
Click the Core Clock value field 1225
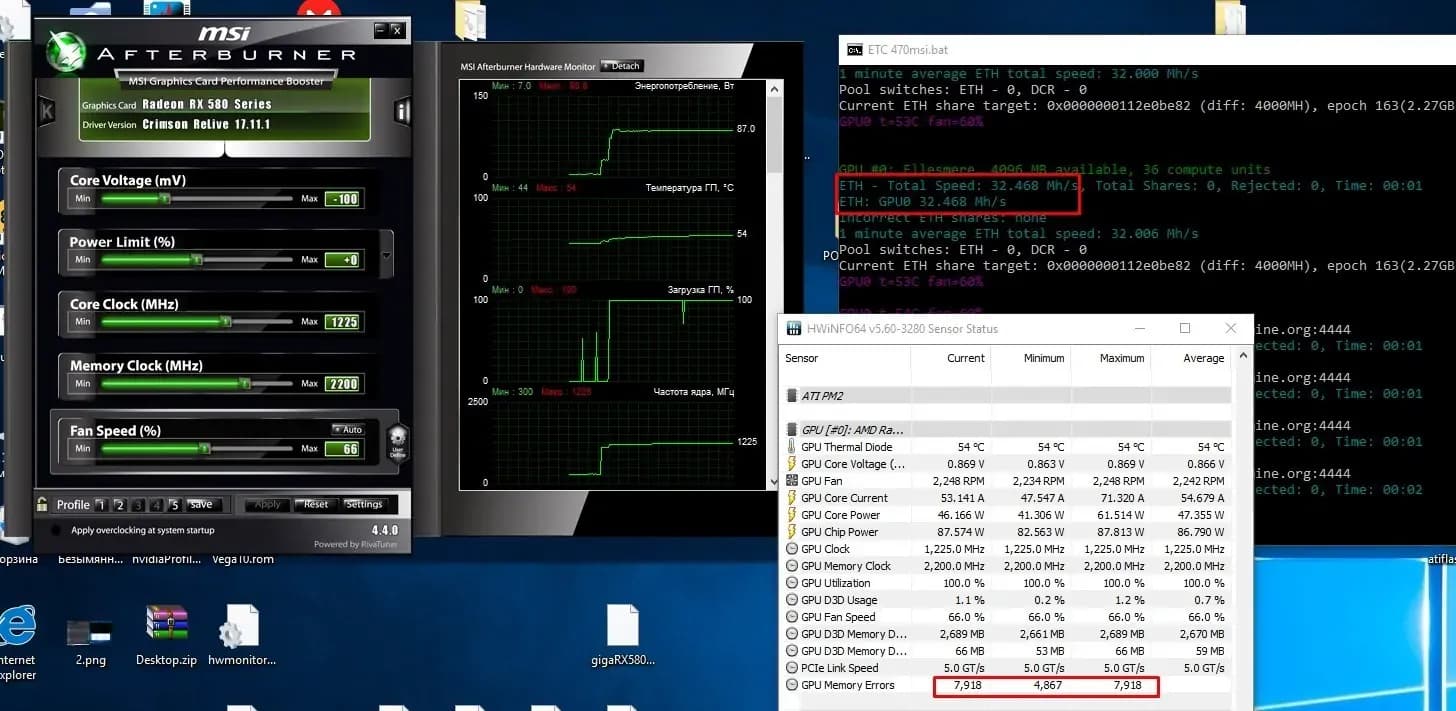point(342,322)
